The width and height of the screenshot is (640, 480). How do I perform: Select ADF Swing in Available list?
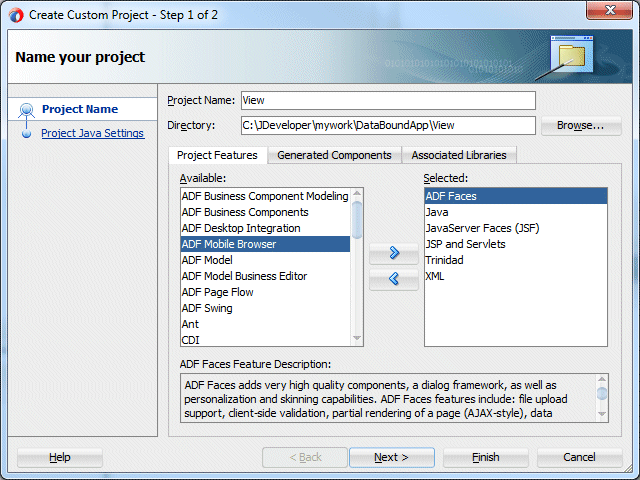[x=265, y=308]
